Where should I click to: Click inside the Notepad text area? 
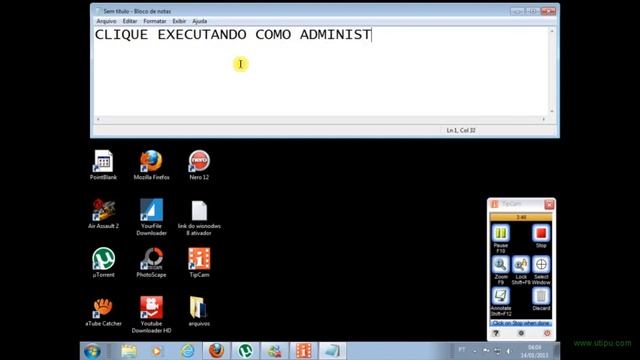click(321, 71)
